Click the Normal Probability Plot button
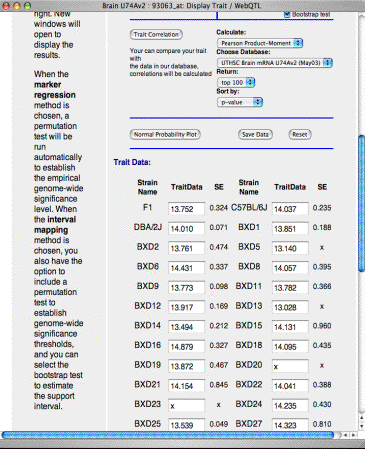The width and height of the screenshot is (366, 449). point(165,134)
